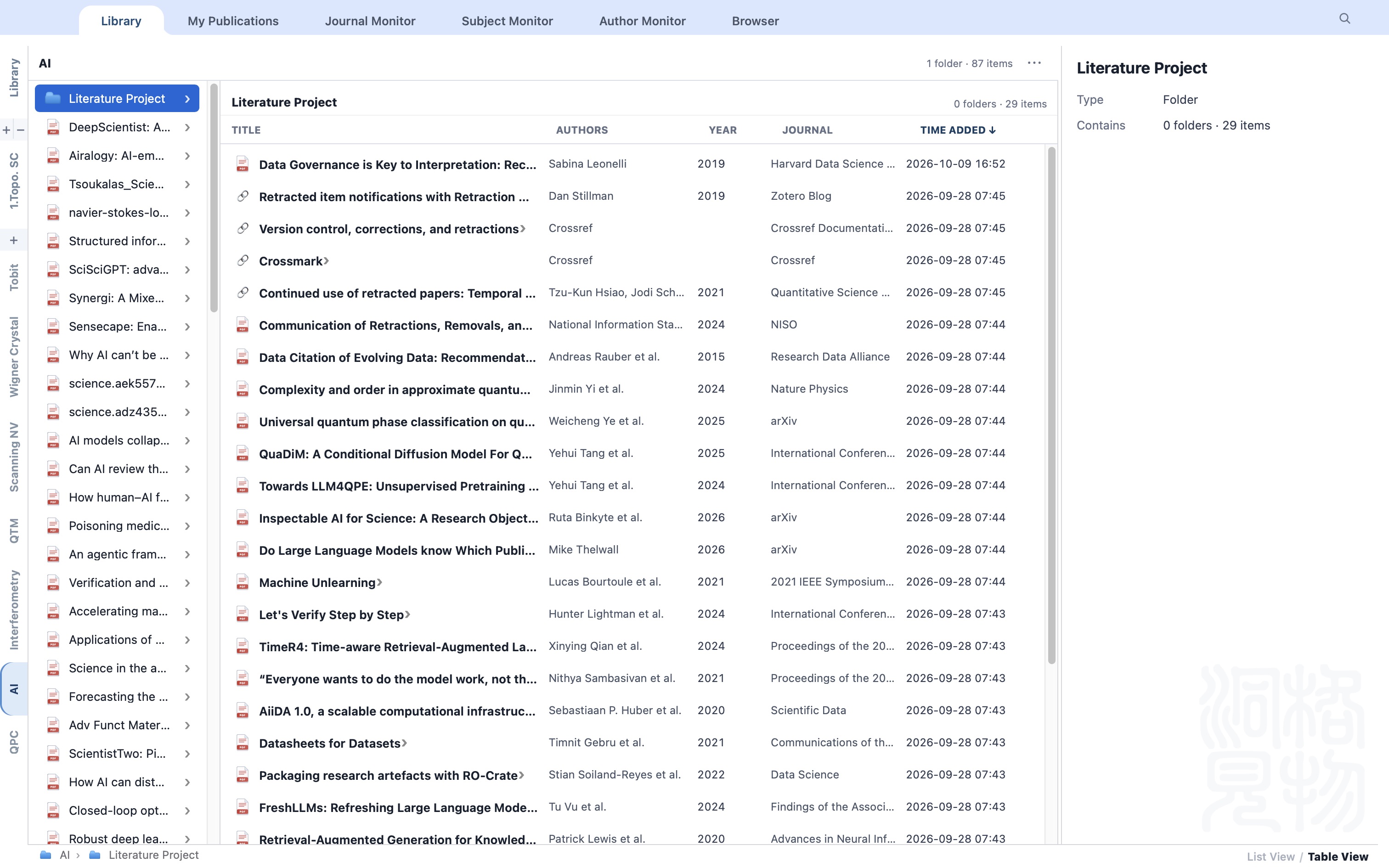This screenshot has width=1389, height=868.
Task: Sort by the Journal column header
Action: tap(807, 130)
